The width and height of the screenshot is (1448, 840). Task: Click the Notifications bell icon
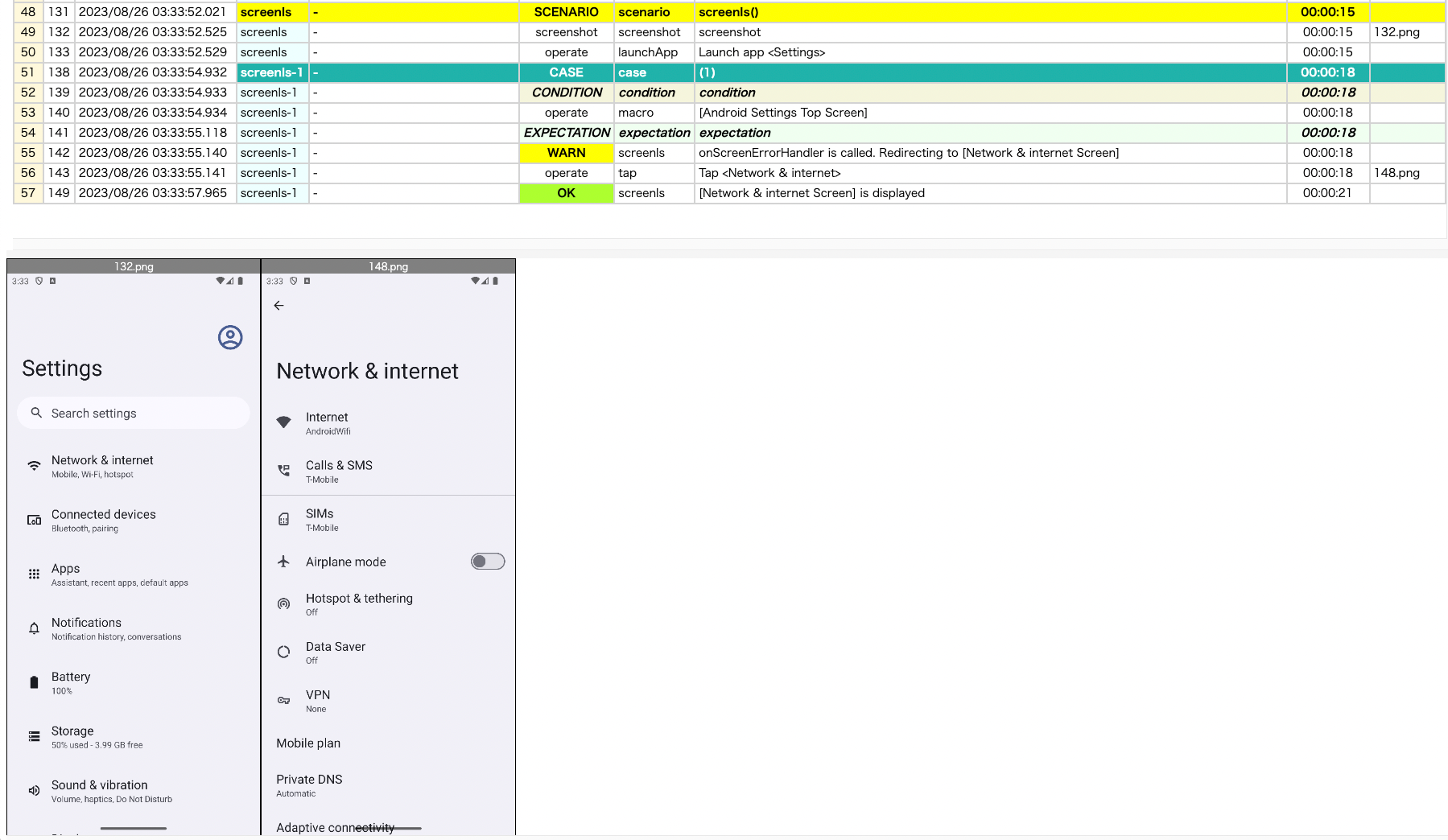34,628
